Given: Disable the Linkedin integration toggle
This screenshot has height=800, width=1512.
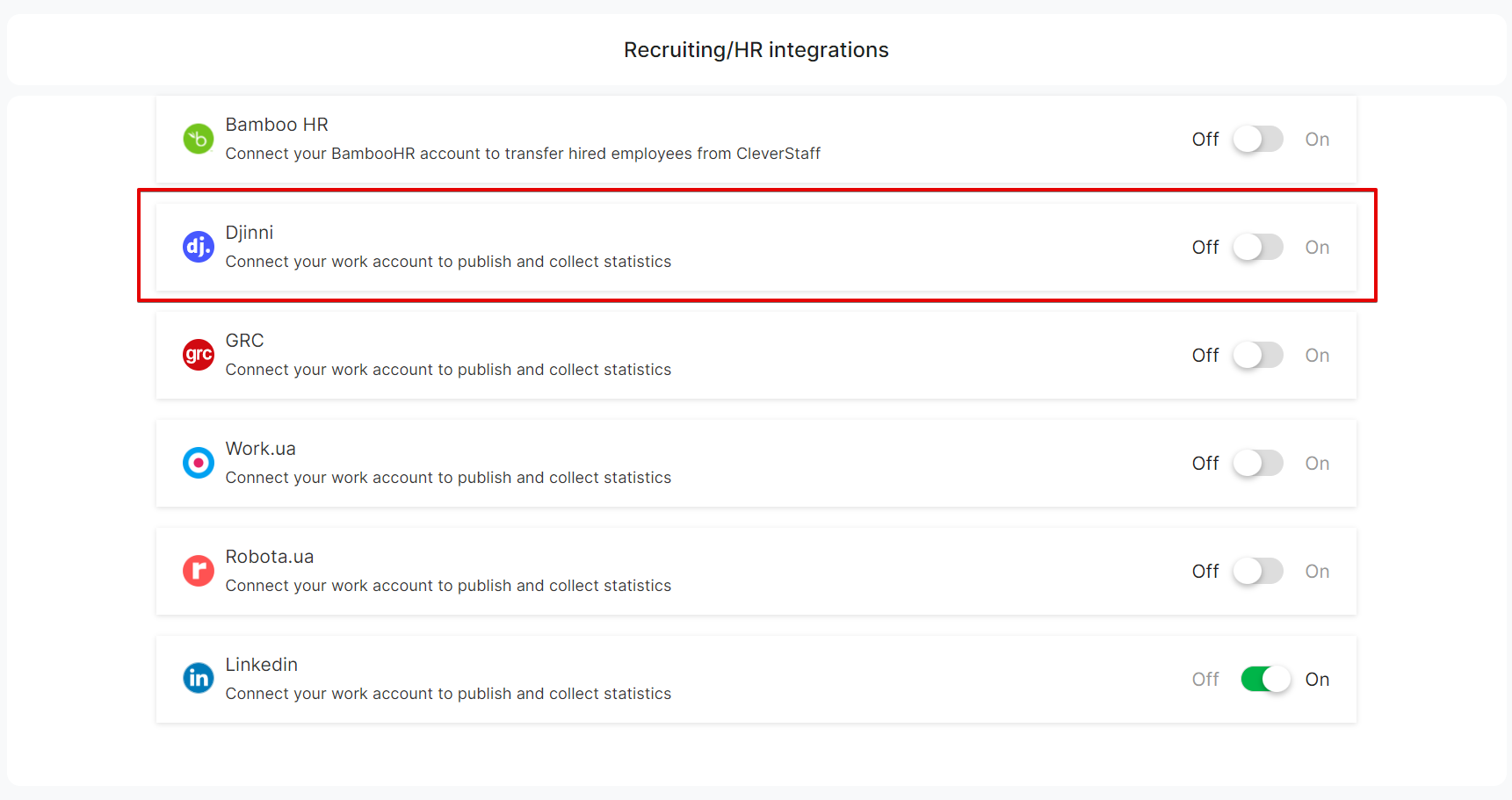Looking at the screenshot, I should (x=1265, y=680).
